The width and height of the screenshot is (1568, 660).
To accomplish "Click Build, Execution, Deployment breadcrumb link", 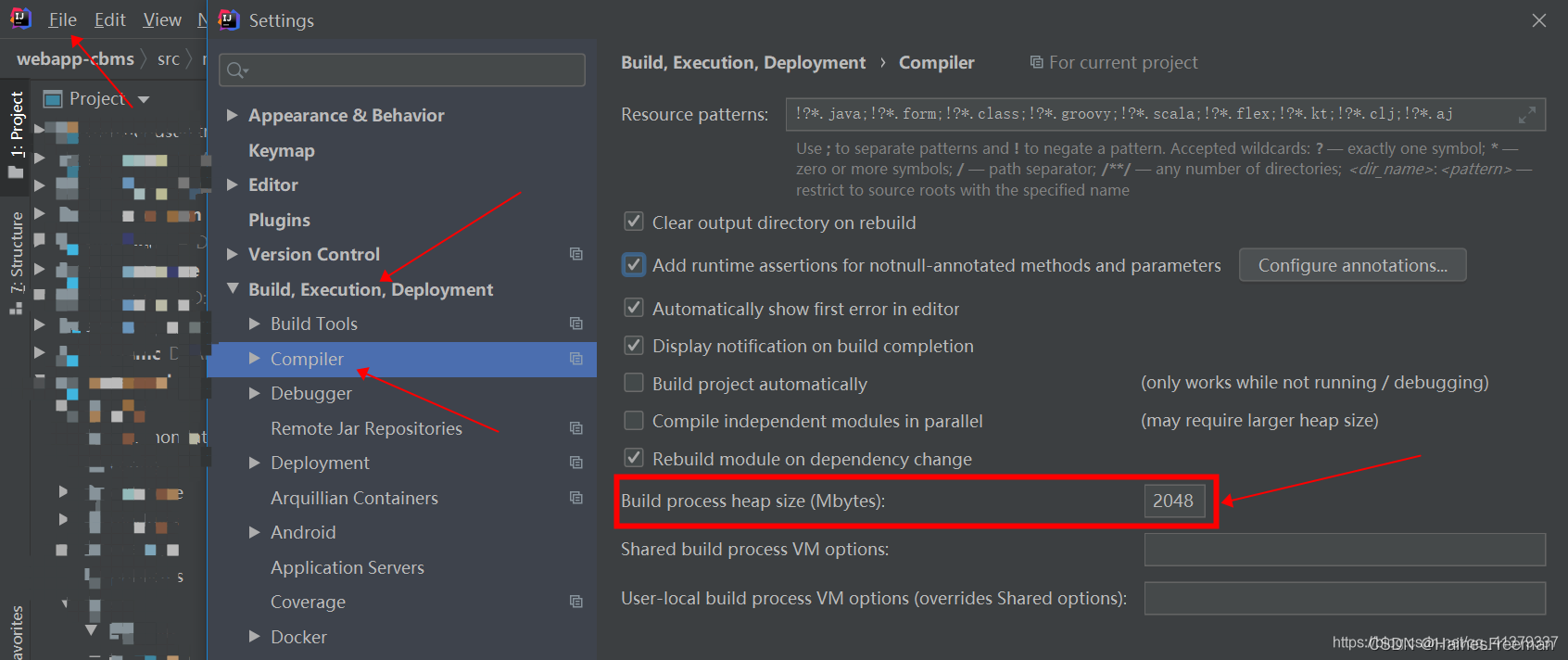I will point(743,62).
